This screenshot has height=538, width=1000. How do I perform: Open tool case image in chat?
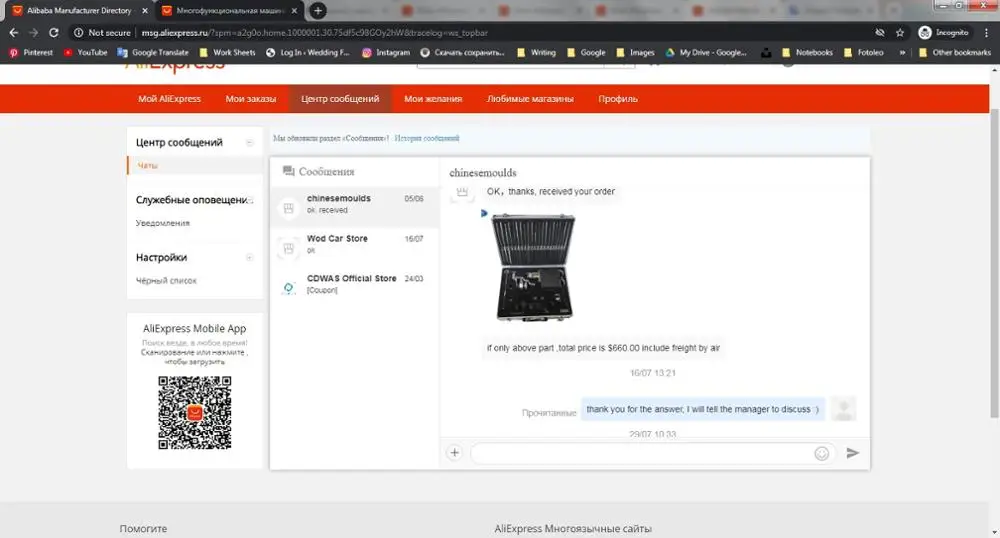(534, 267)
